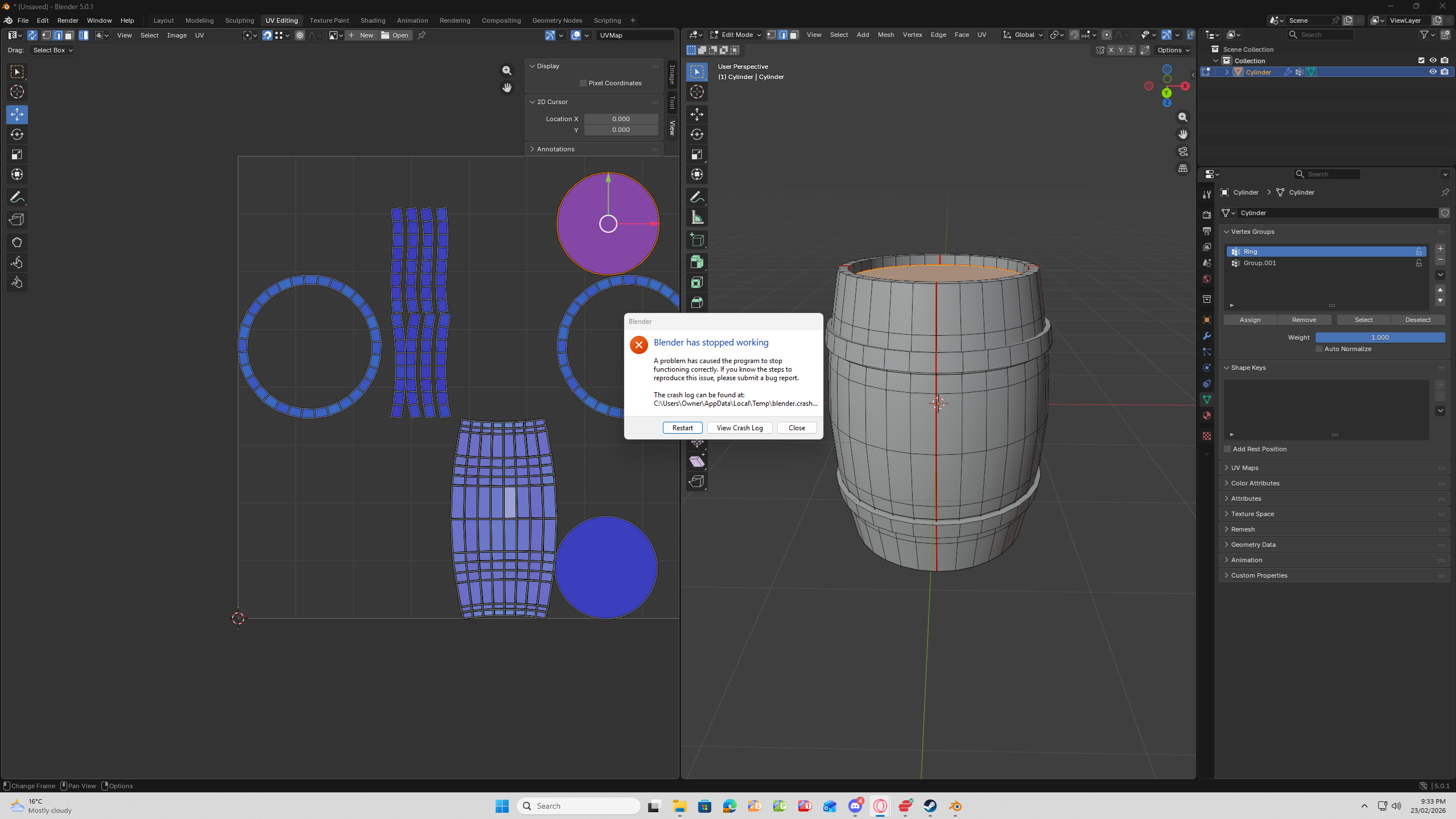Open the Mesh menu in 3D viewport
The height and width of the screenshot is (819, 1456).
[x=885, y=35]
